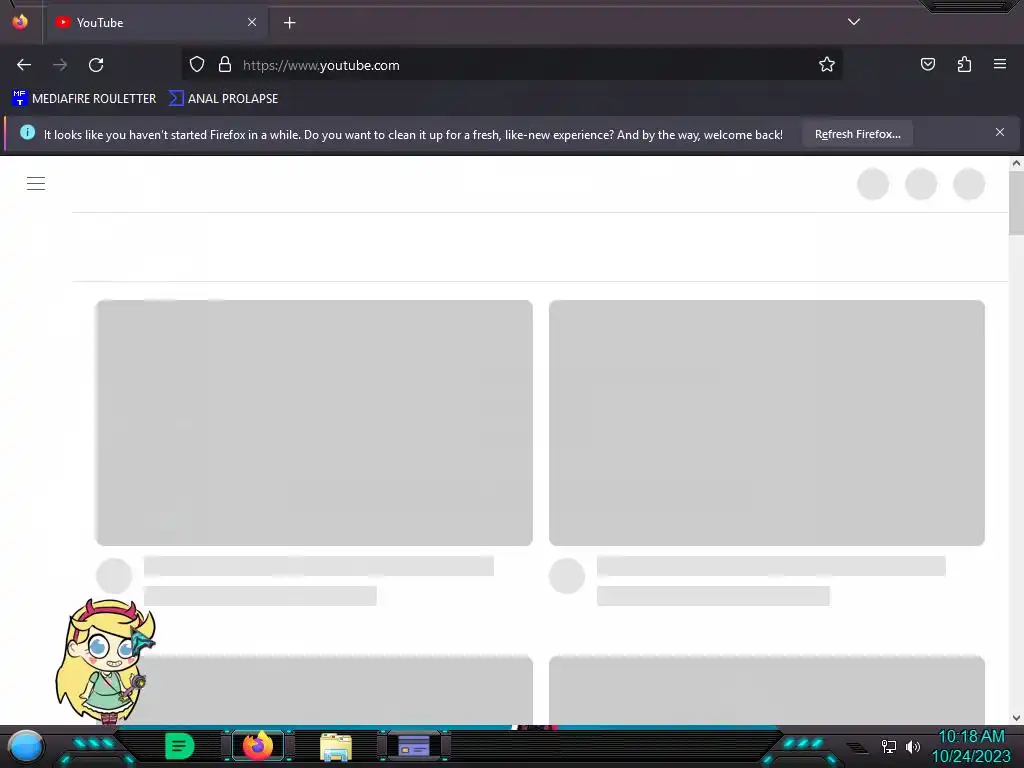Click the first loading video thumbnail
The height and width of the screenshot is (768, 1024).
point(314,423)
